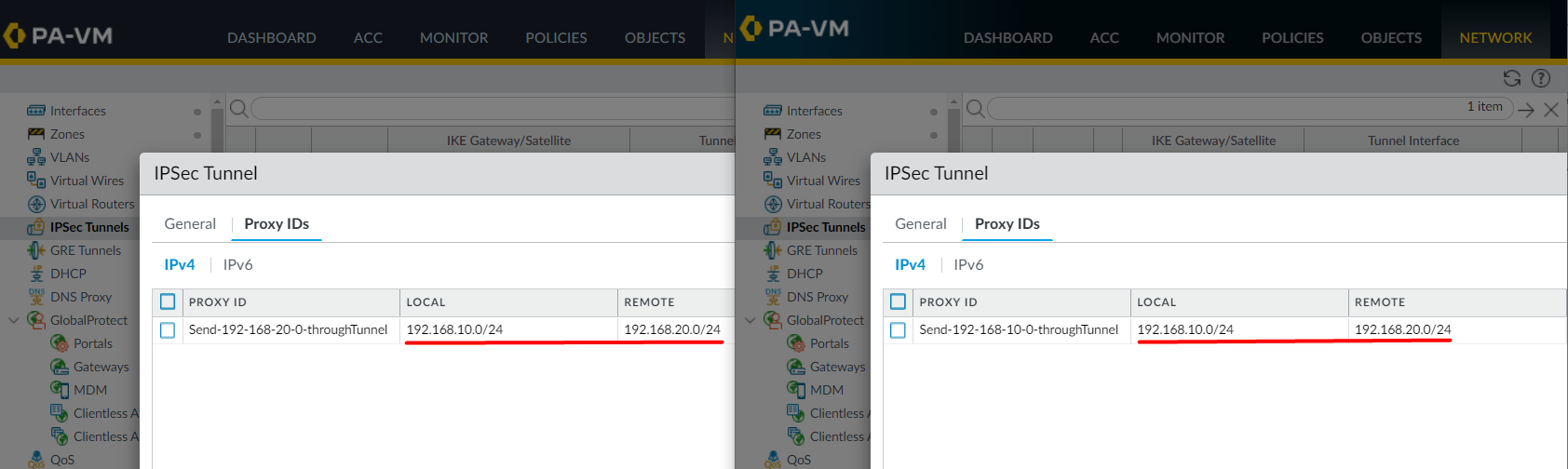Open Virtual Routers icon in left window
The width and height of the screenshot is (1568, 469).
pyautogui.click(x=36, y=204)
